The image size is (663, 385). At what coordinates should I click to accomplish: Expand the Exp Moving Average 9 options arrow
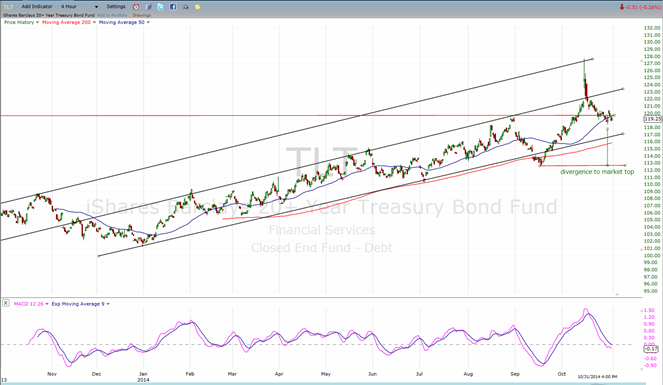click(x=108, y=304)
